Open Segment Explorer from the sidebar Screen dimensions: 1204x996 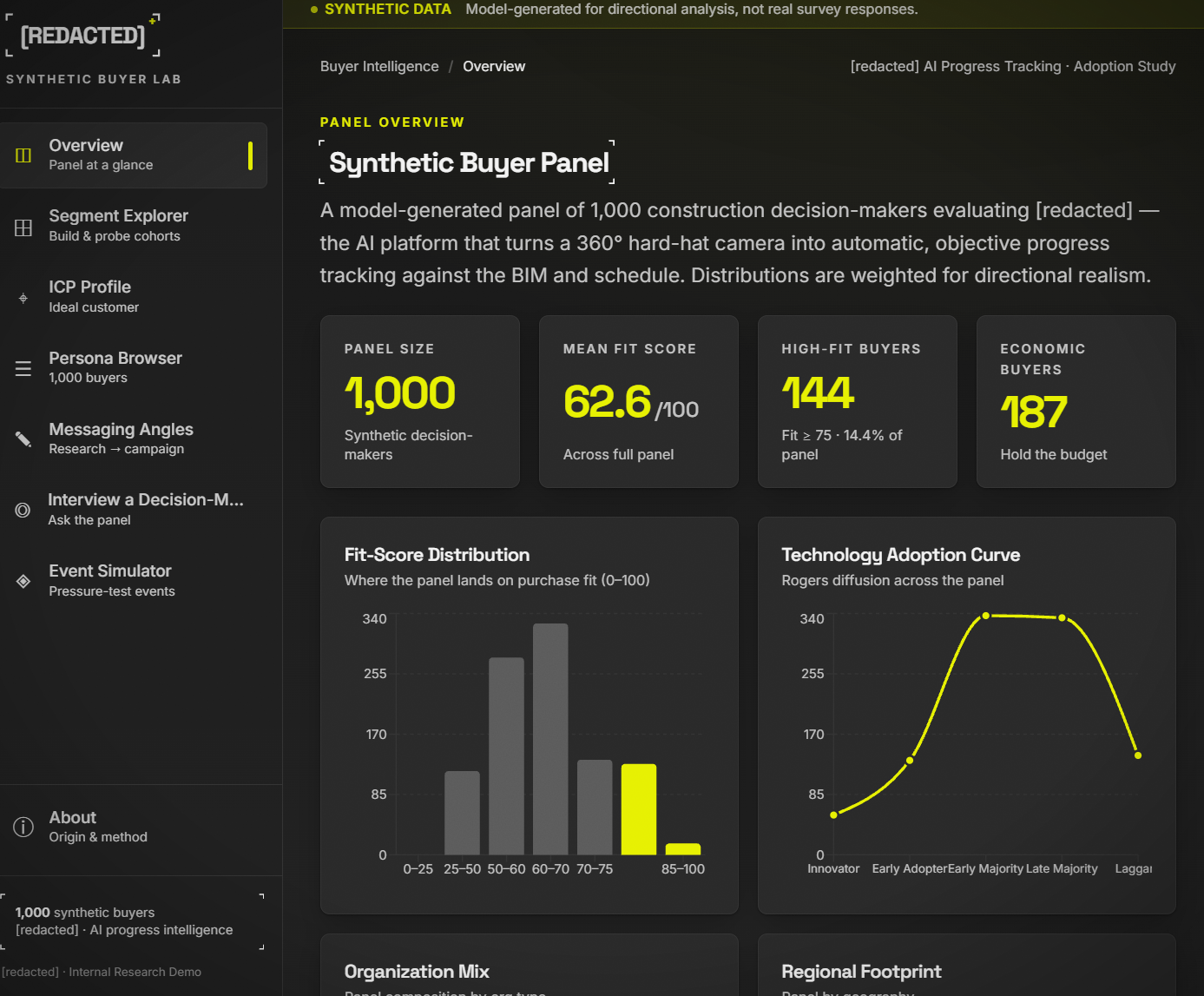pos(134,226)
